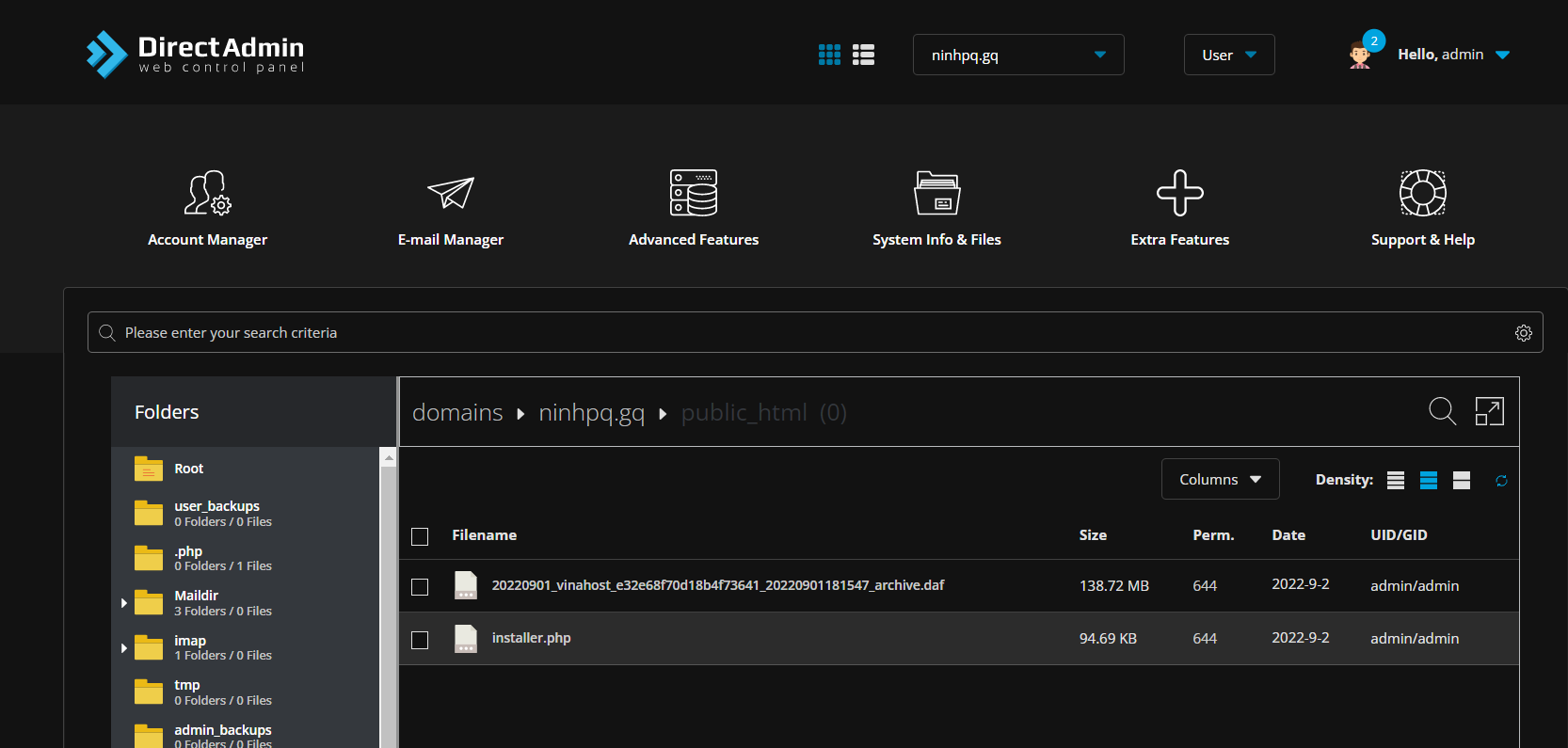Image resolution: width=1568 pixels, height=748 pixels.
Task: Expand the Maildir folder tree
Action: click(124, 603)
